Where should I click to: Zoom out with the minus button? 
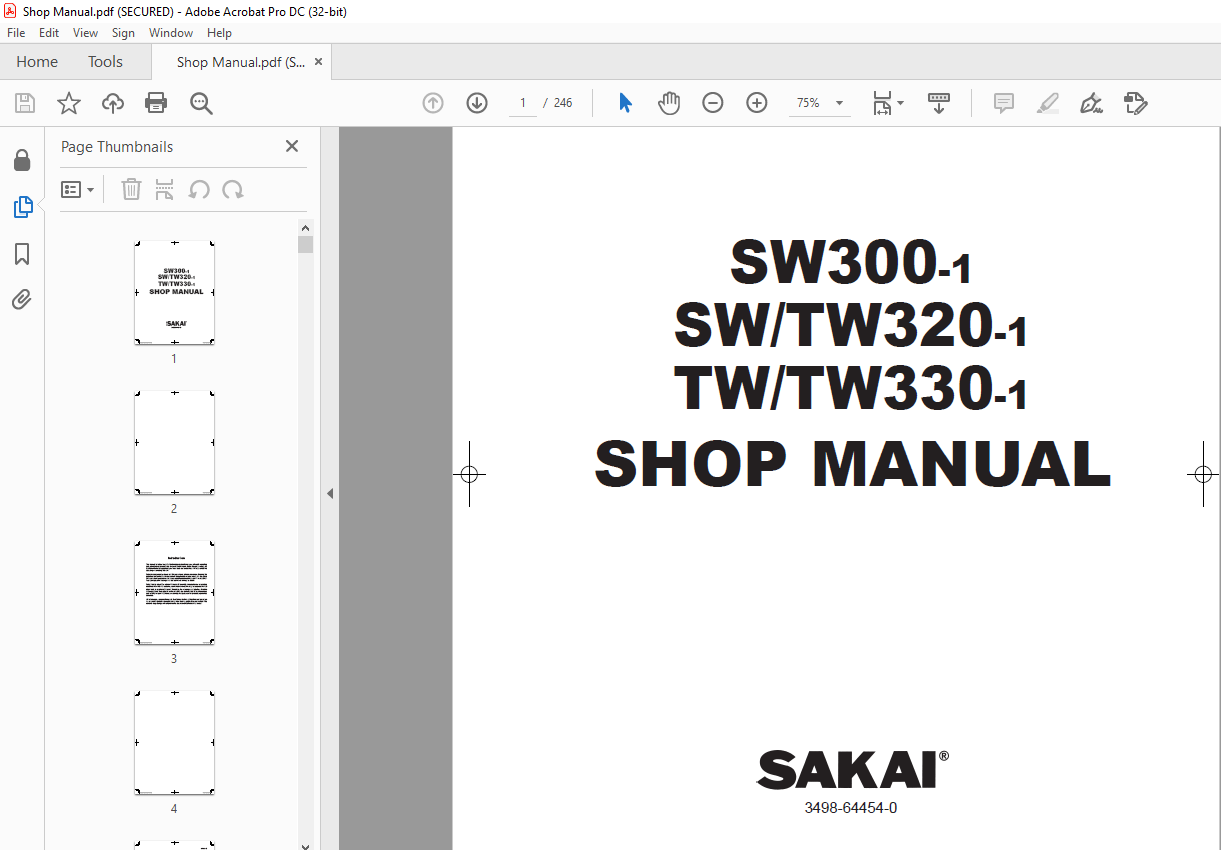713,103
